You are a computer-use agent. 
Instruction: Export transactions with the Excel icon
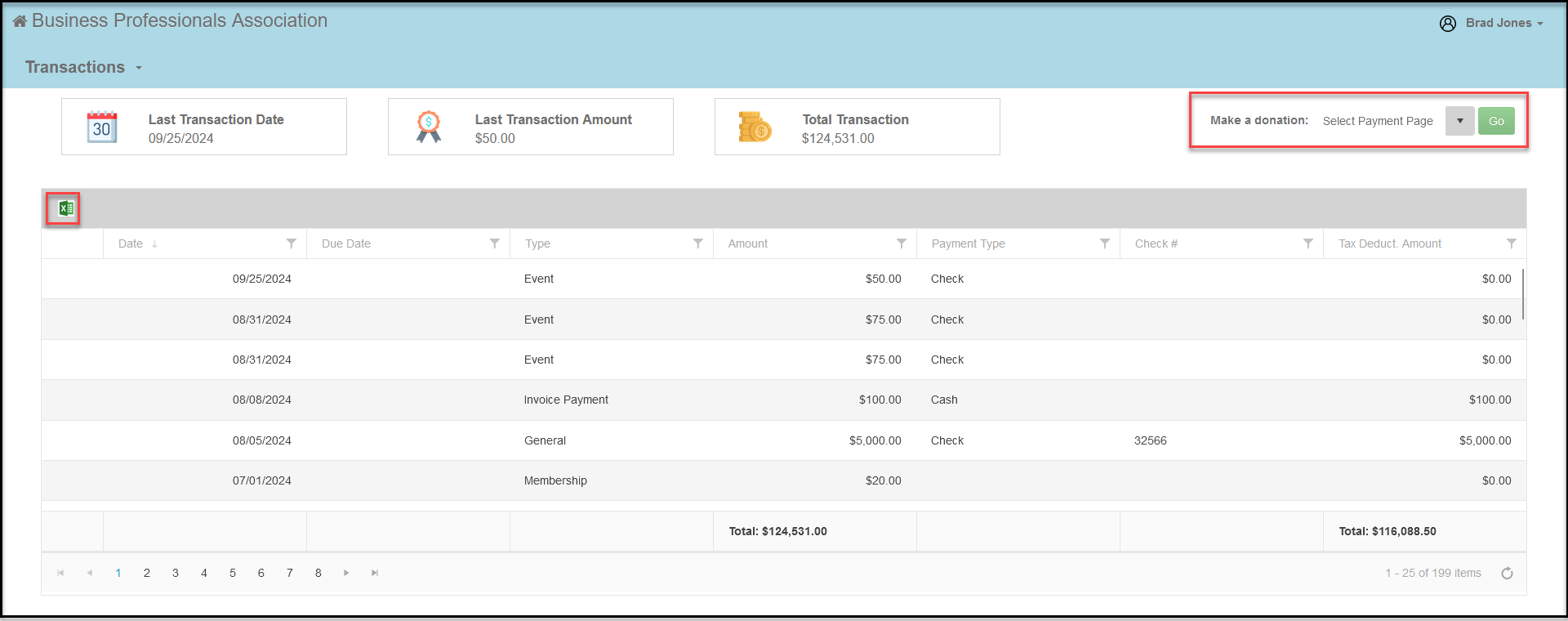(66, 209)
